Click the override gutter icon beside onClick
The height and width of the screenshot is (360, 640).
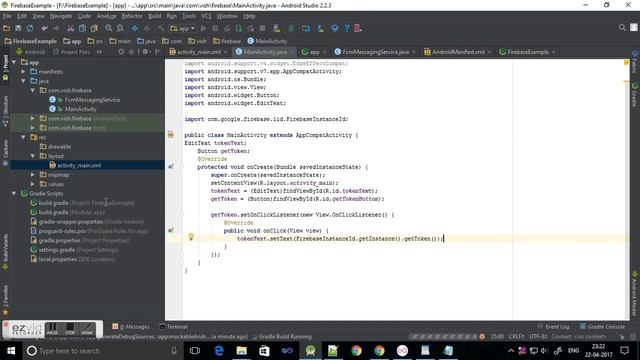point(171,230)
